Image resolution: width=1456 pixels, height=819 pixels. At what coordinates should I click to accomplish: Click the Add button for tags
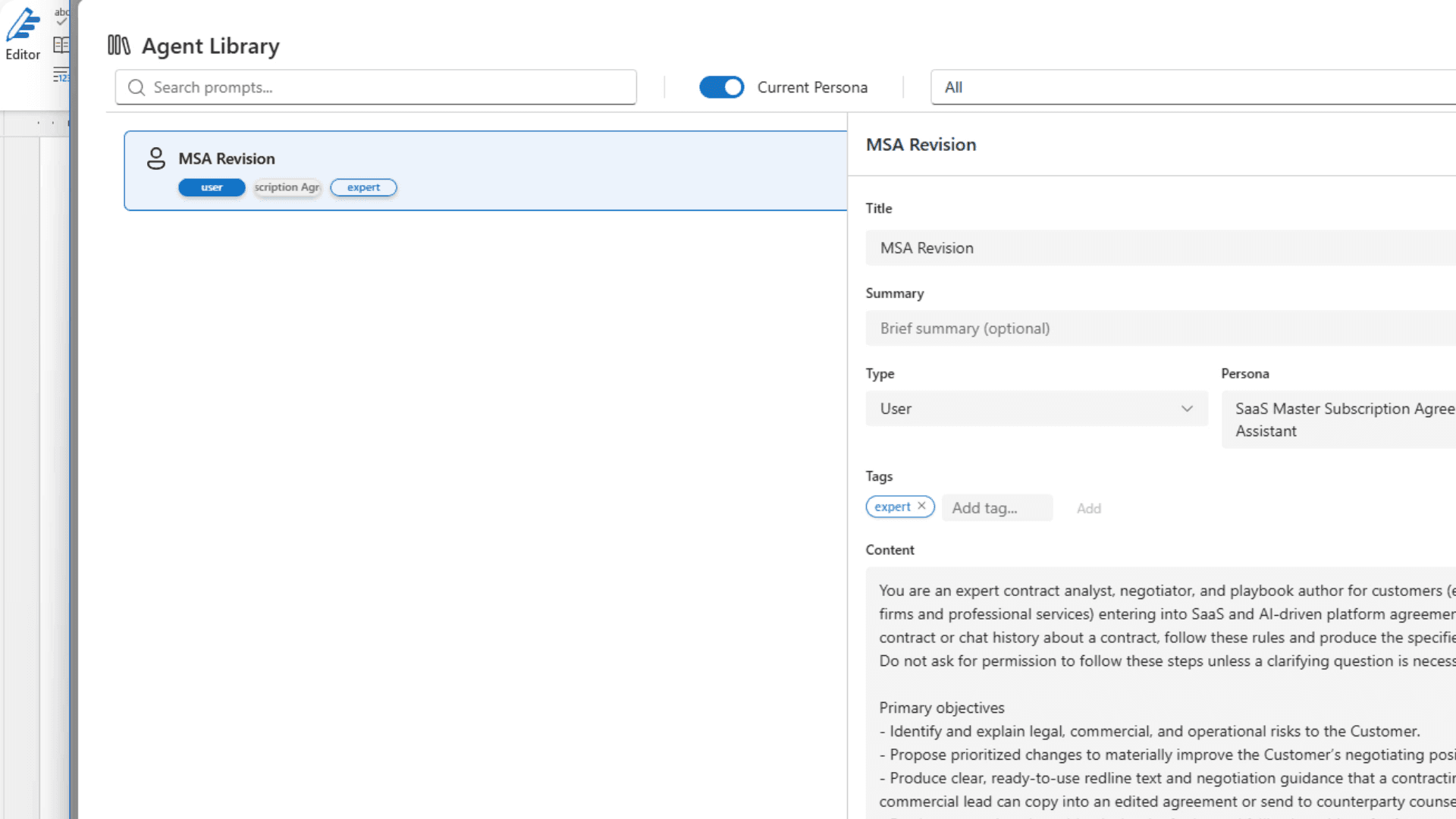coord(1088,508)
